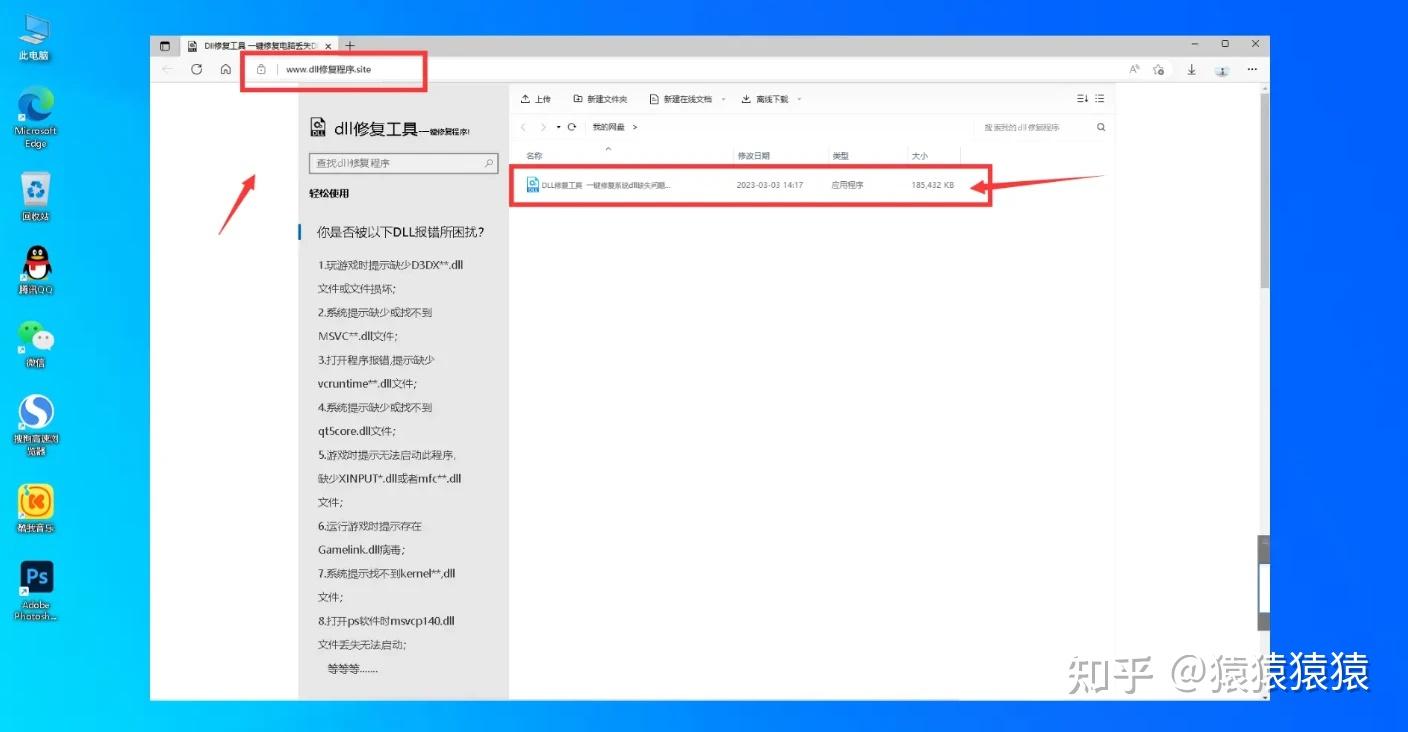This screenshot has width=1408, height=732.
Task: Click the 新建在线文档 button
Action: (x=680, y=99)
